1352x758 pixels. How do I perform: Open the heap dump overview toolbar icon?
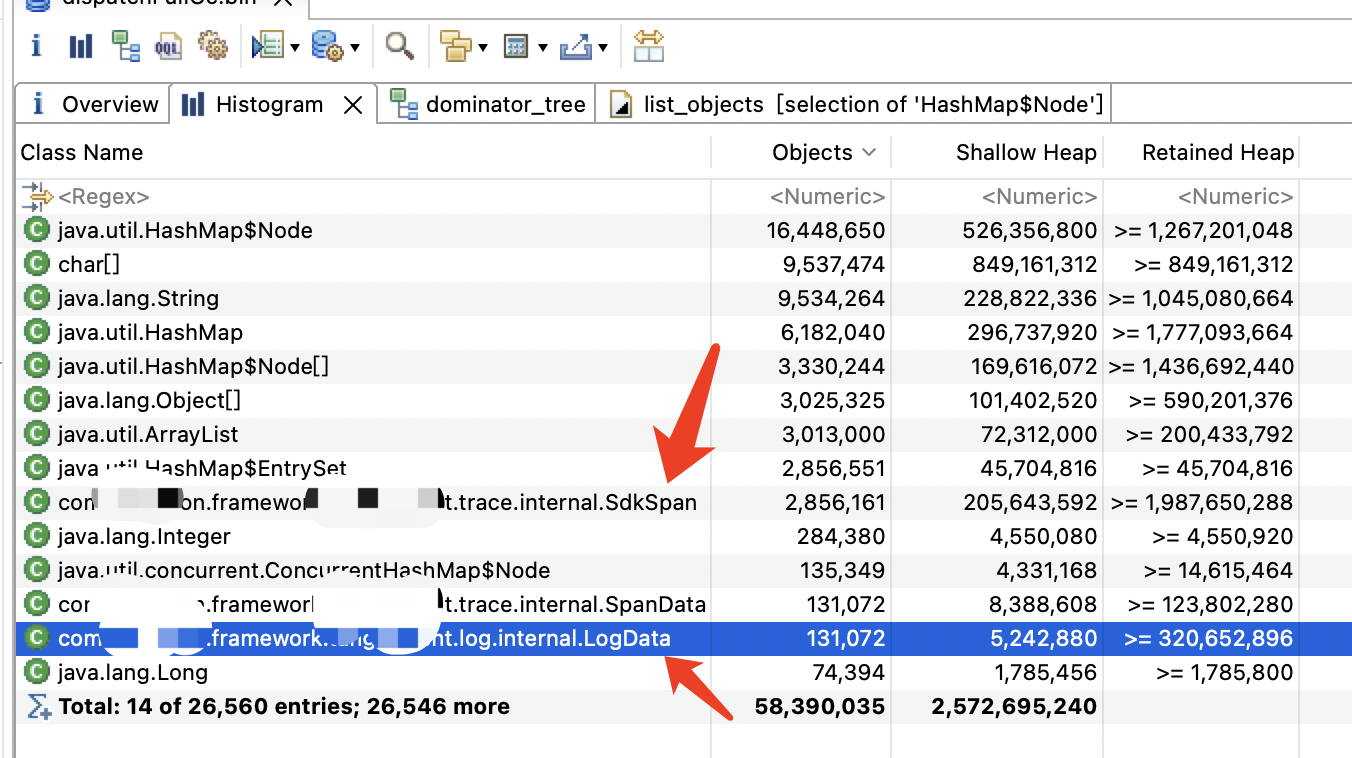37,46
